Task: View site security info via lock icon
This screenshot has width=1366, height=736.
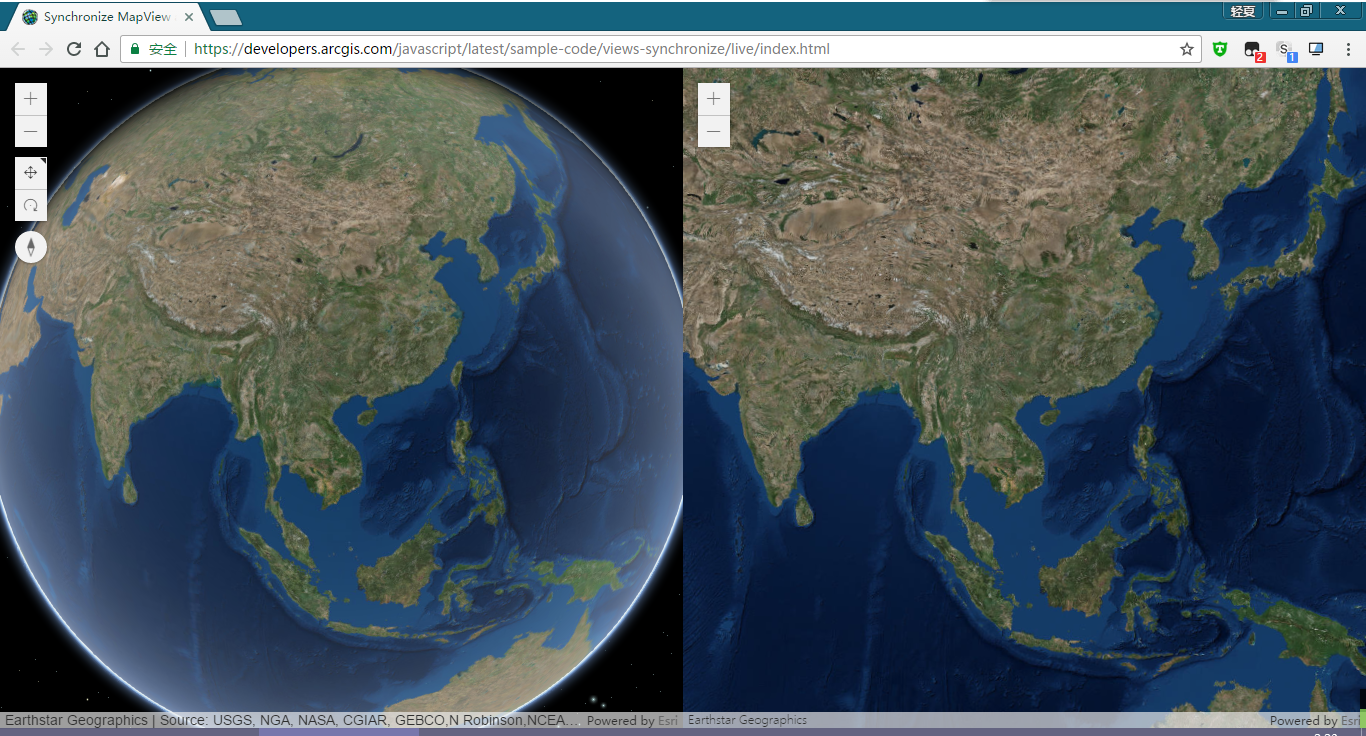Action: 135,49
